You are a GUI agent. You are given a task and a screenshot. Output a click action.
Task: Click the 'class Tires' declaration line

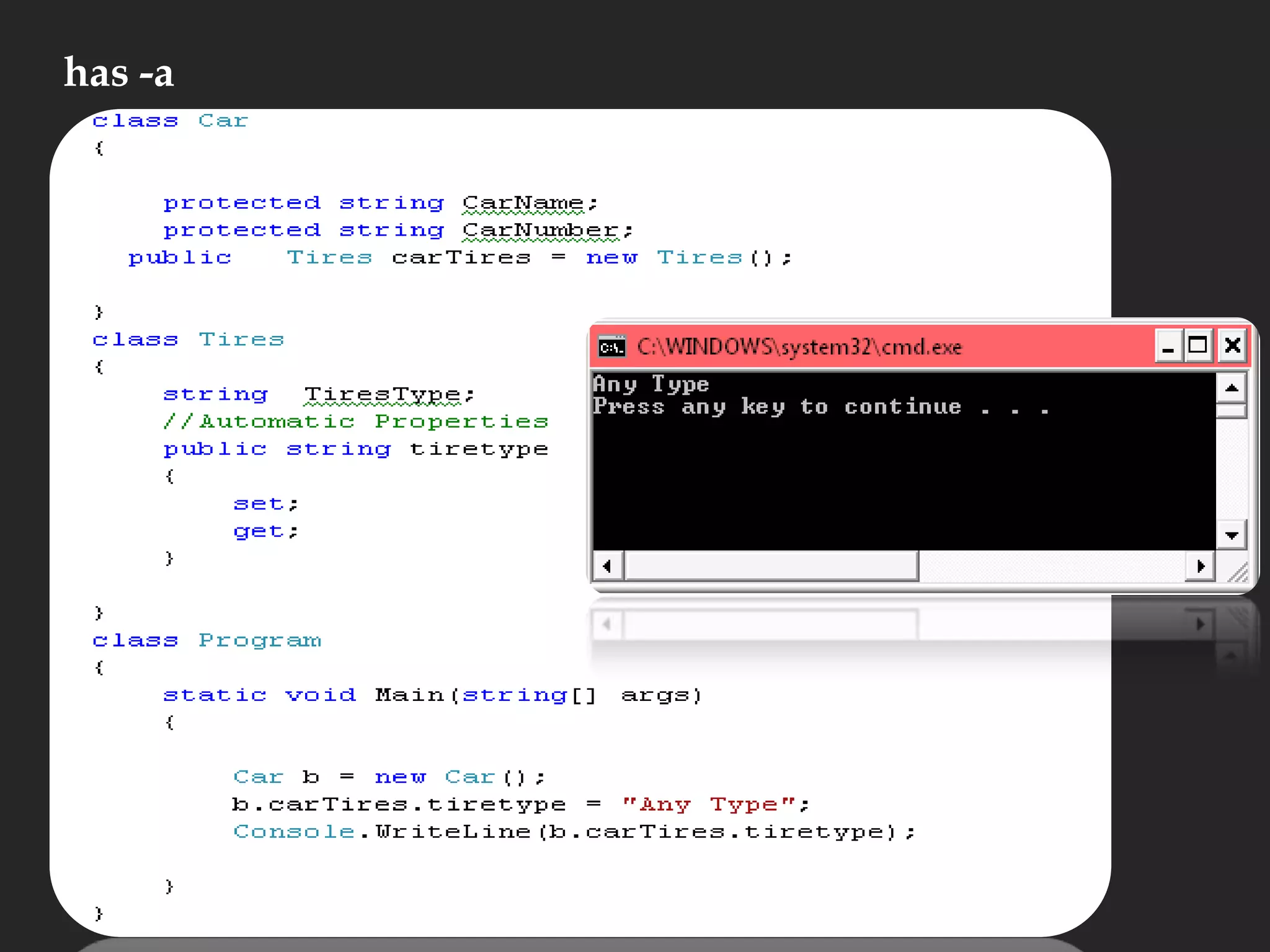click(x=188, y=340)
